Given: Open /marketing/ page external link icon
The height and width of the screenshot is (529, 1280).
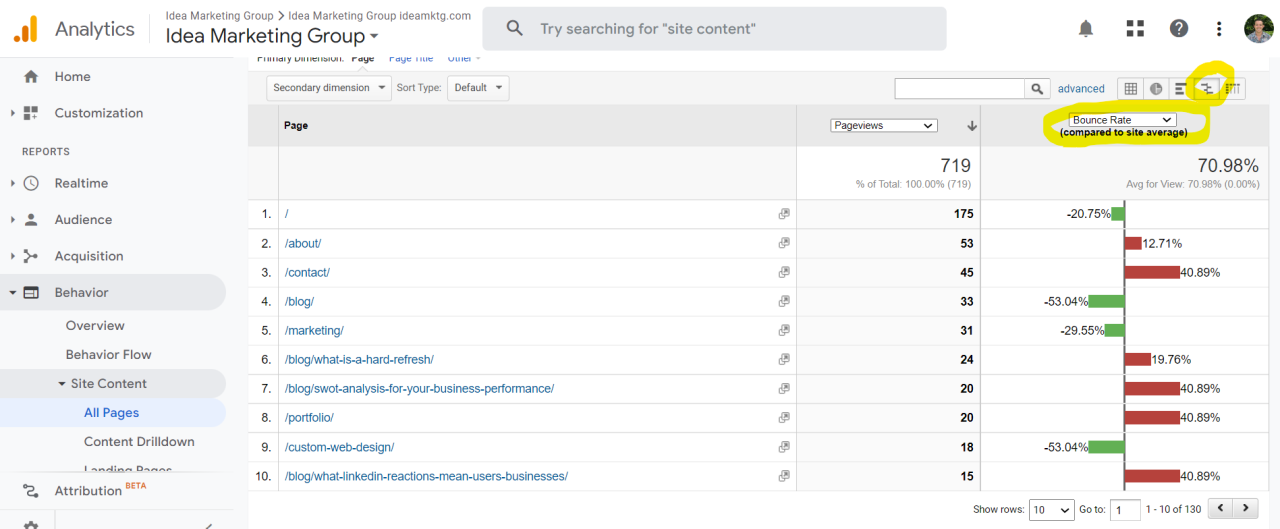Looking at the screenshot, I should click(x=784, y=330).
